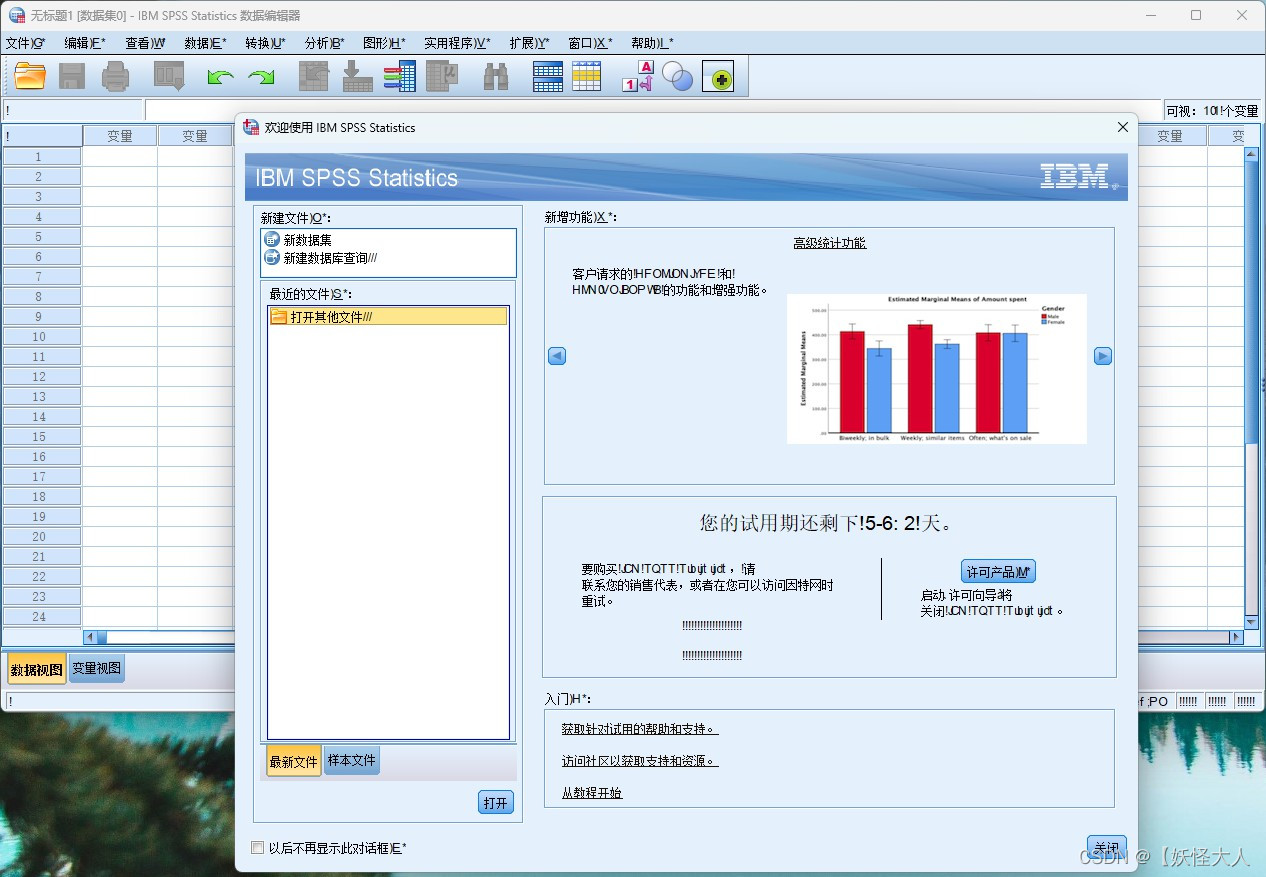Open the File menu
Image resolution: width=1266 pixels, height=877 pixels.
[26, 43]
